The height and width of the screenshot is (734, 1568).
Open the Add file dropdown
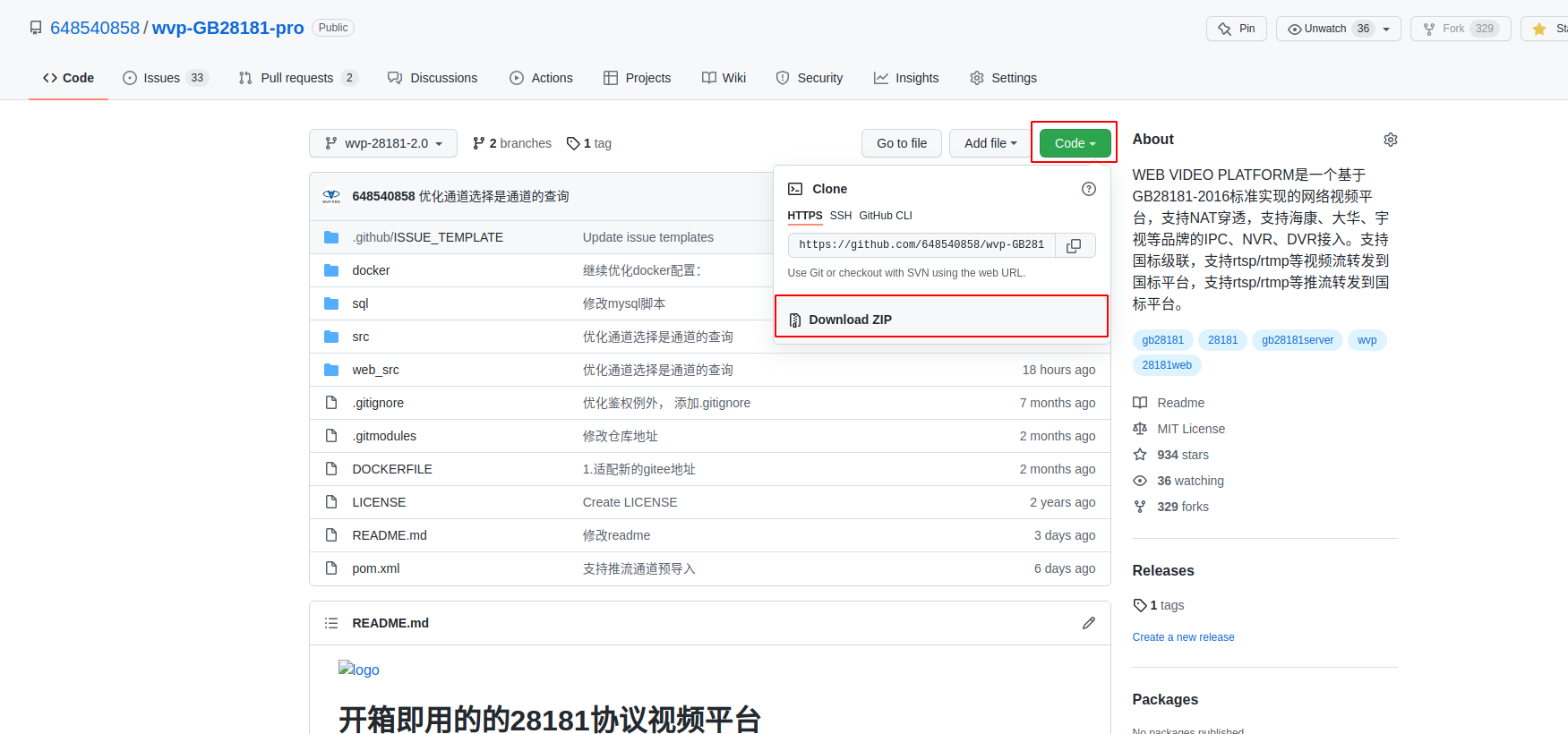click(x=990, y=143)
